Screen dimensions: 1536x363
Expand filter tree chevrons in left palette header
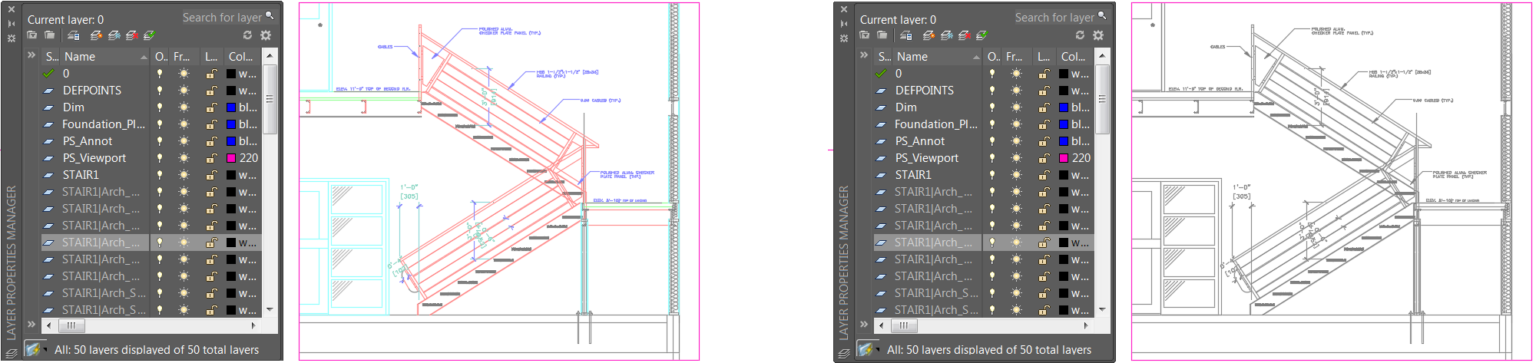pyautogui.click(x=31, y=55)
